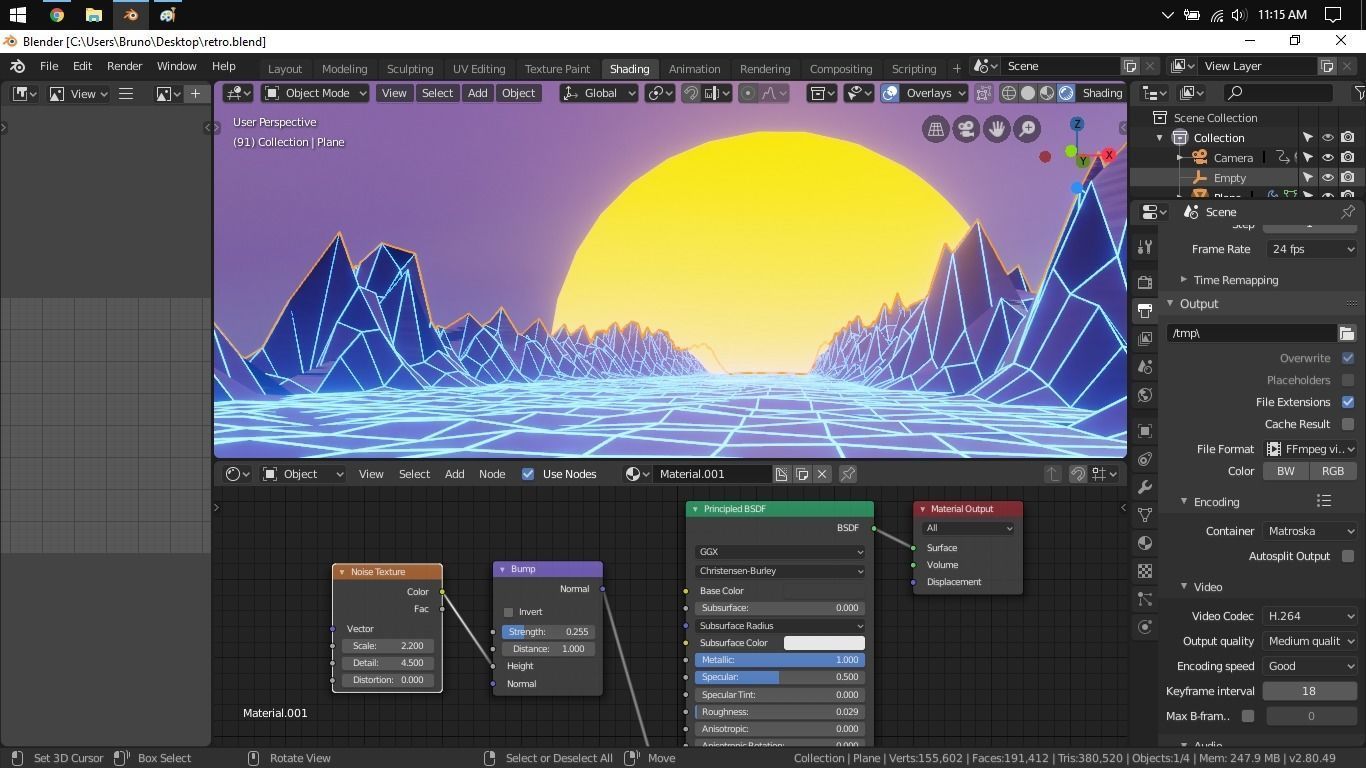Screen dimensions: 1366x768
Task: Pin node editor material
Action: point(848,474)
